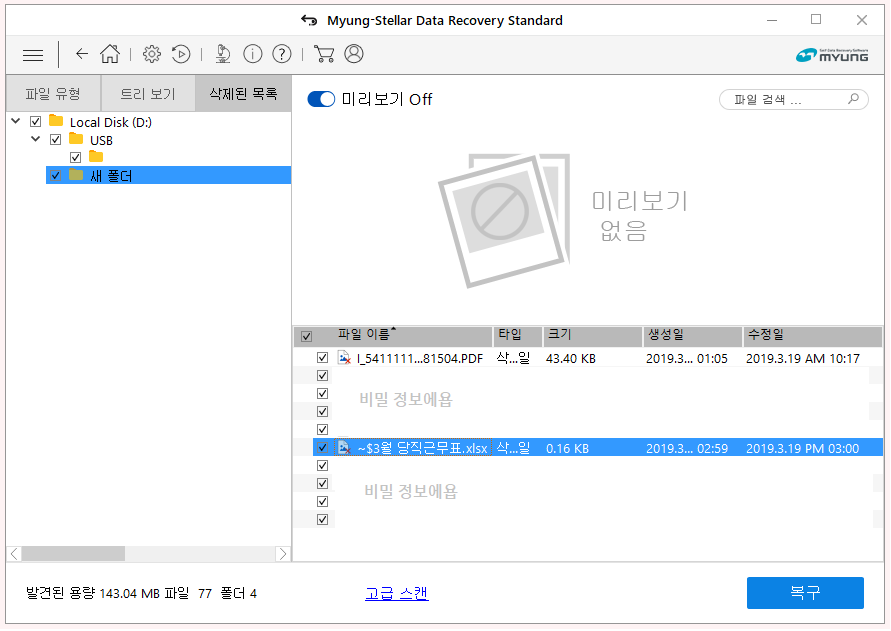891x631 pixels.
Task: Open settings gear icon
Action: click(152, 54)
